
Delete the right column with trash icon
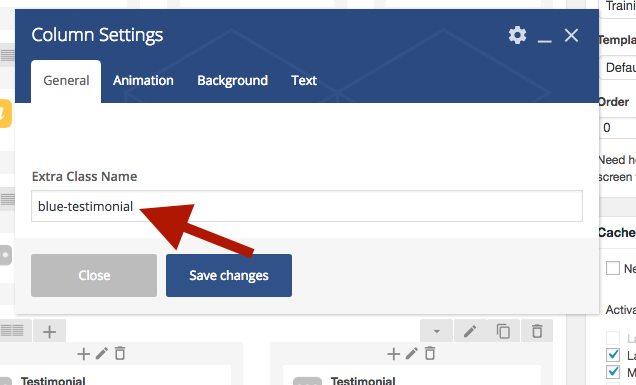pos(430,353)
